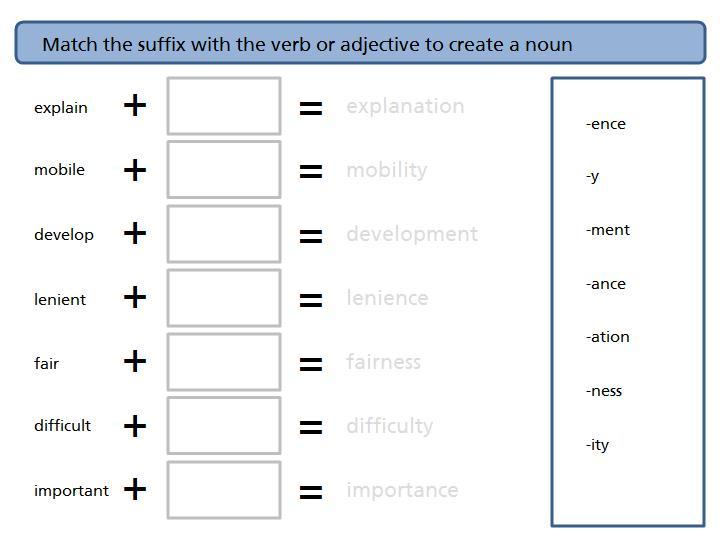Select the -ence suffix
720x540 pixels.
click(605, 124)
